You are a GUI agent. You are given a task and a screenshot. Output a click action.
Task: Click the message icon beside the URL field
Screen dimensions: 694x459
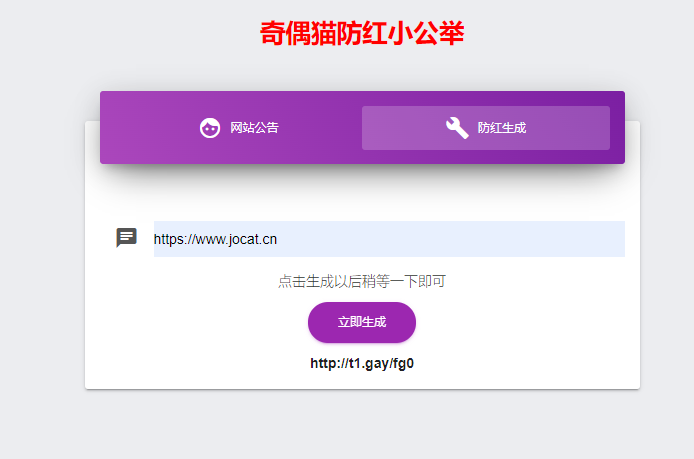(x=127, y=238)
